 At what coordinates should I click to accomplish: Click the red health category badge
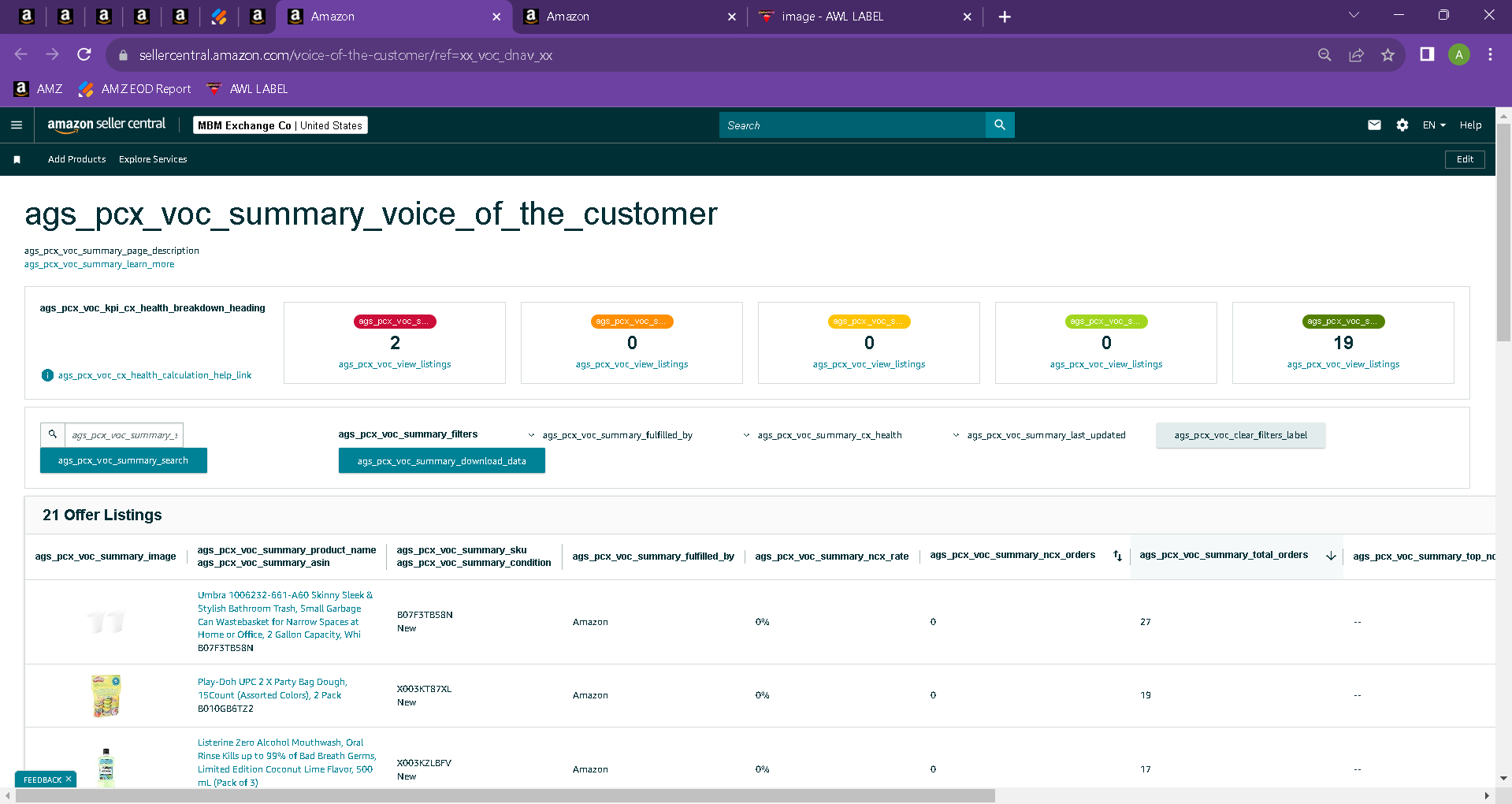395,322
